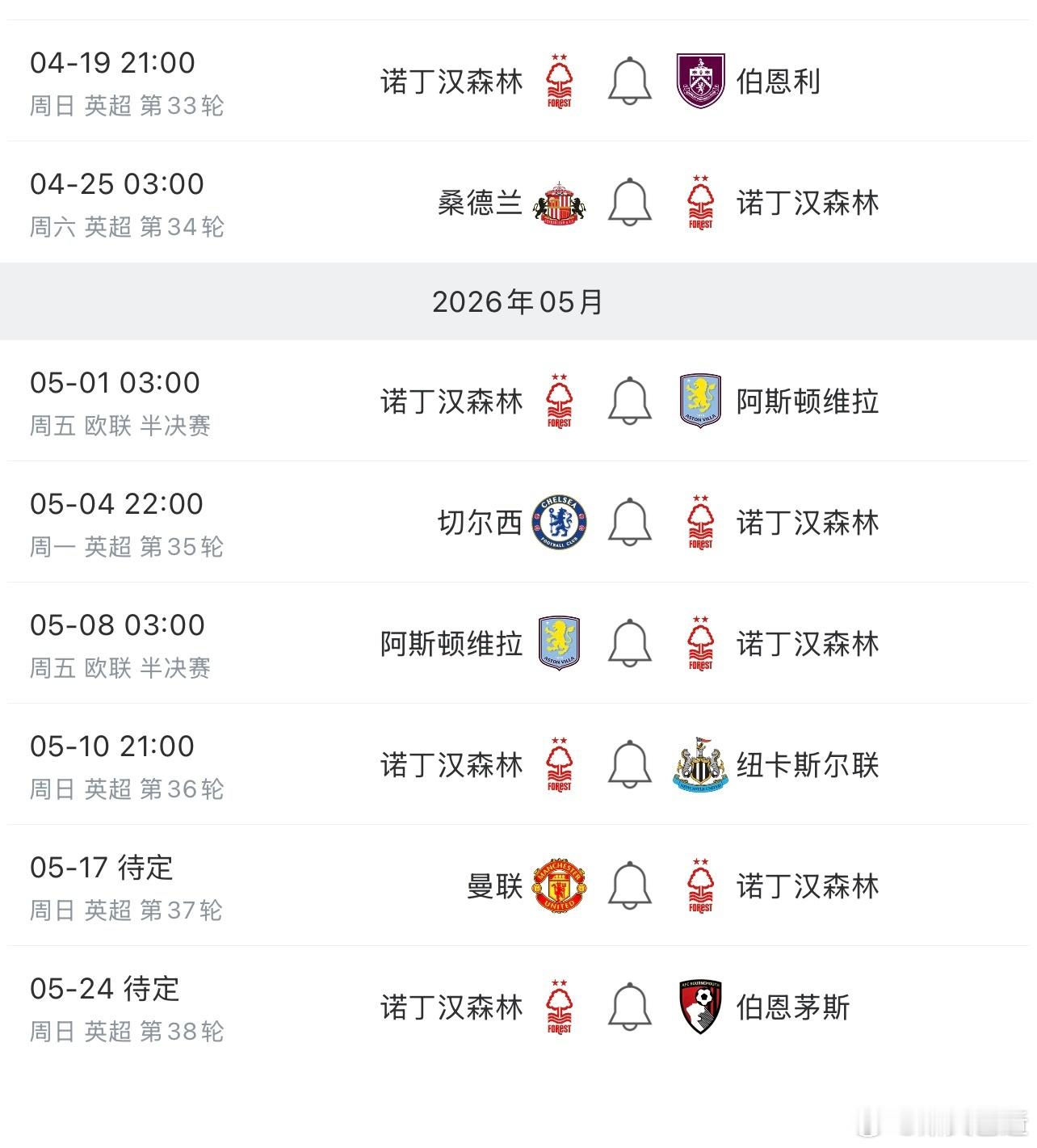Open 纽卡斯尔联 team name link
1037x1148 pixels.
tap(807, 765)
